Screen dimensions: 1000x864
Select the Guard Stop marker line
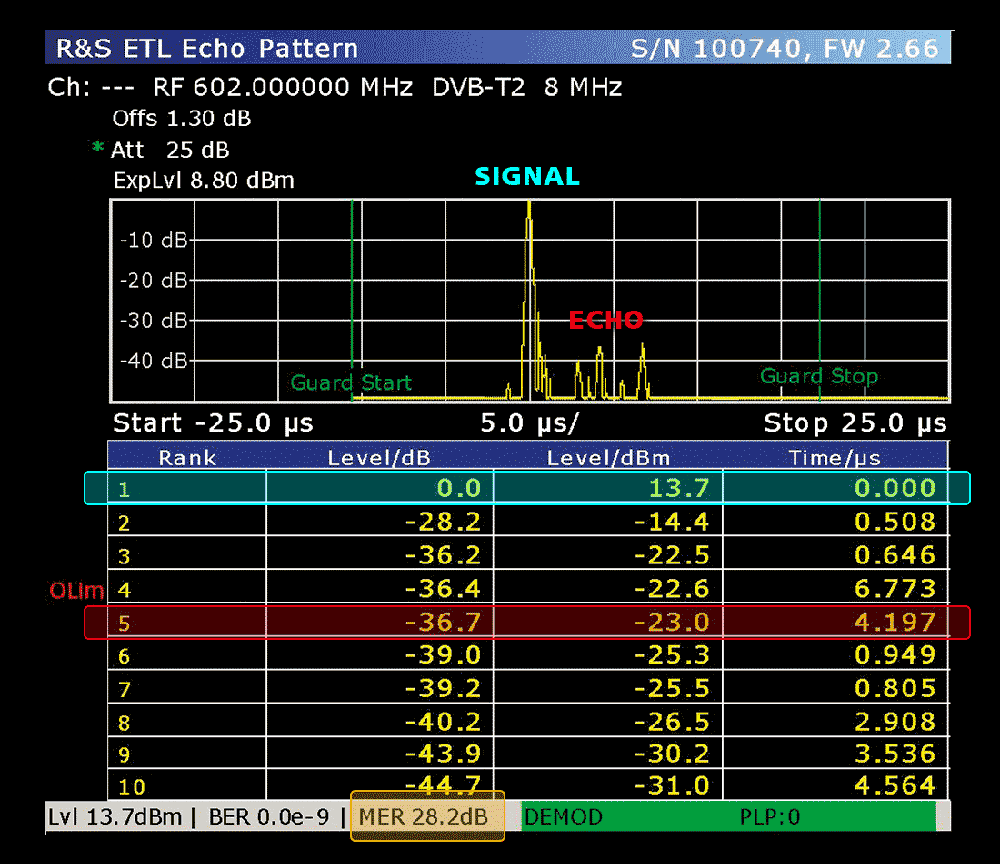(x=820, y=300)
